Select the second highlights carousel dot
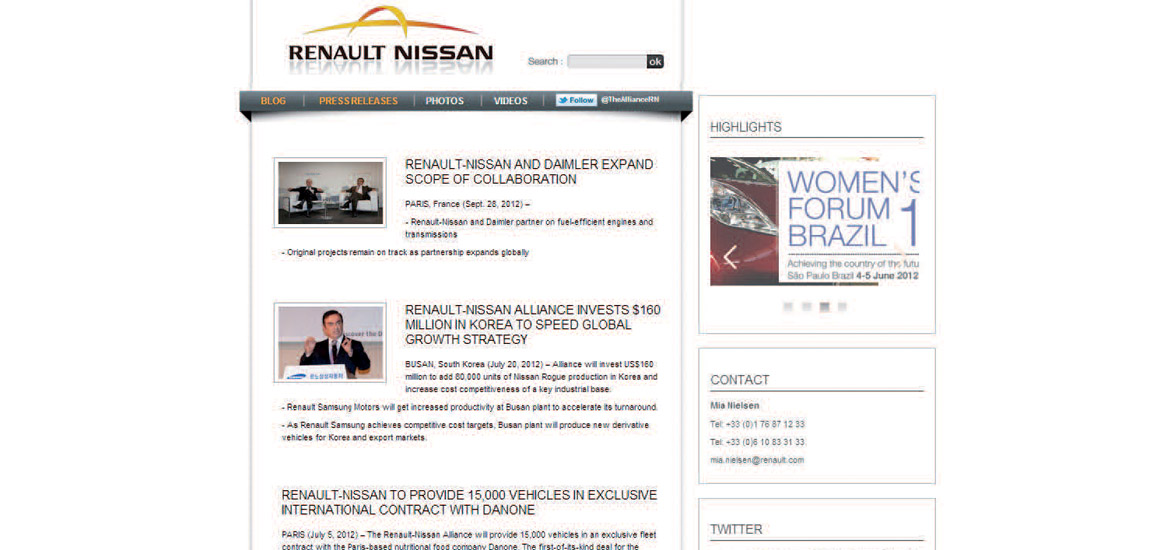 click(806, 307)
